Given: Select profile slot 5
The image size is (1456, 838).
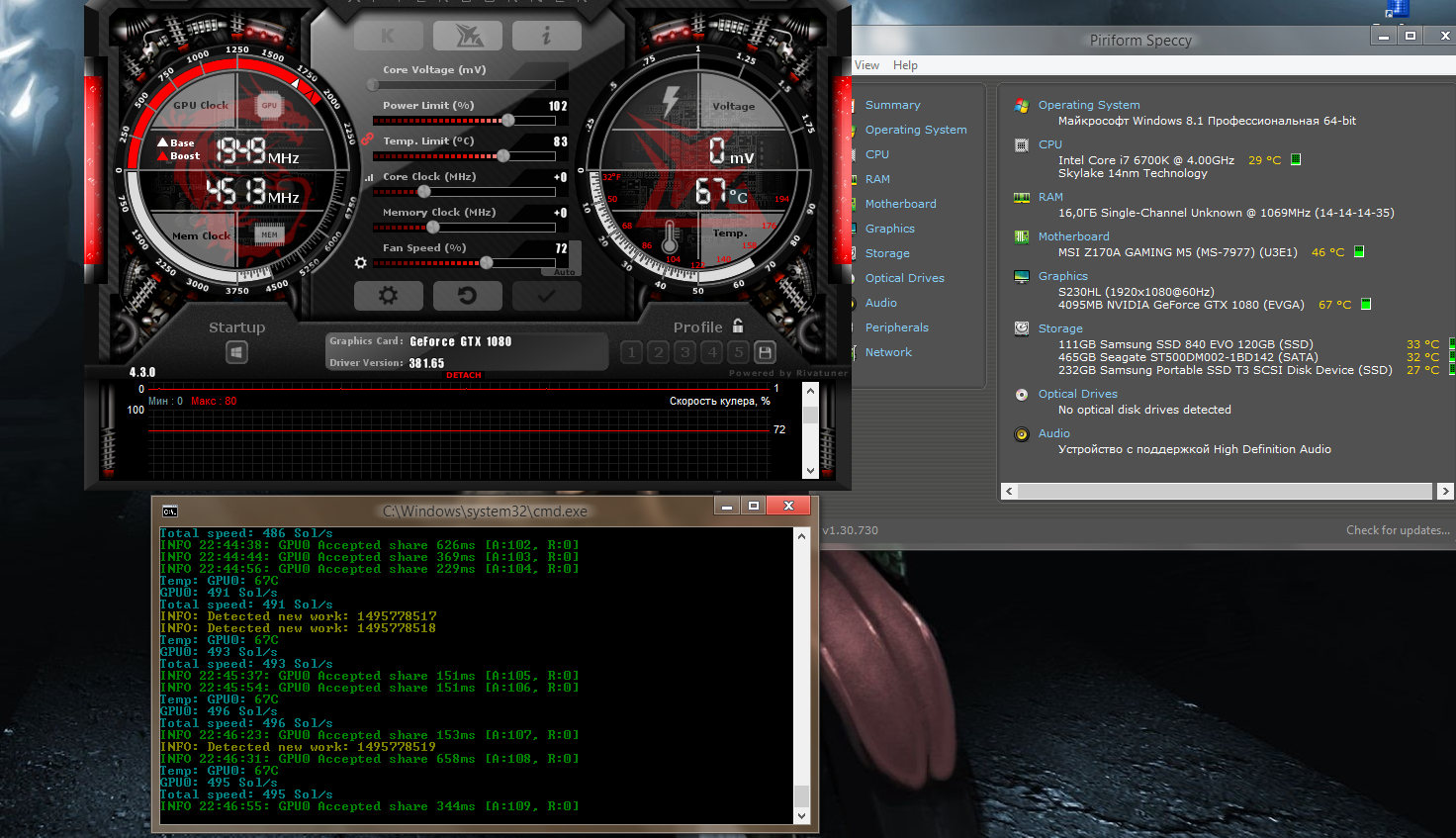Looking at the screenshot, I should click(738, 352).
